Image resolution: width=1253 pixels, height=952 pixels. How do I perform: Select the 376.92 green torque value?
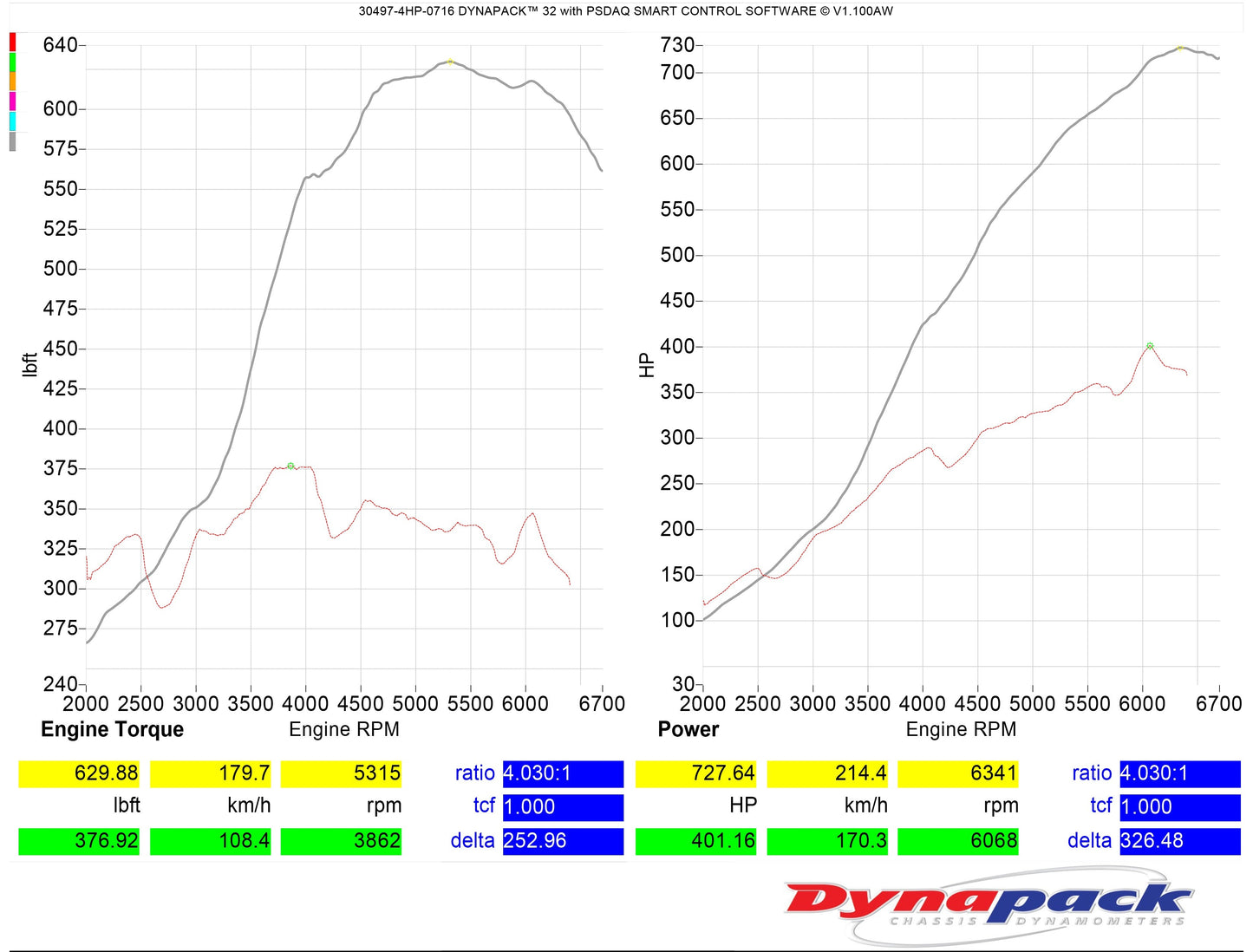(79, 841)
